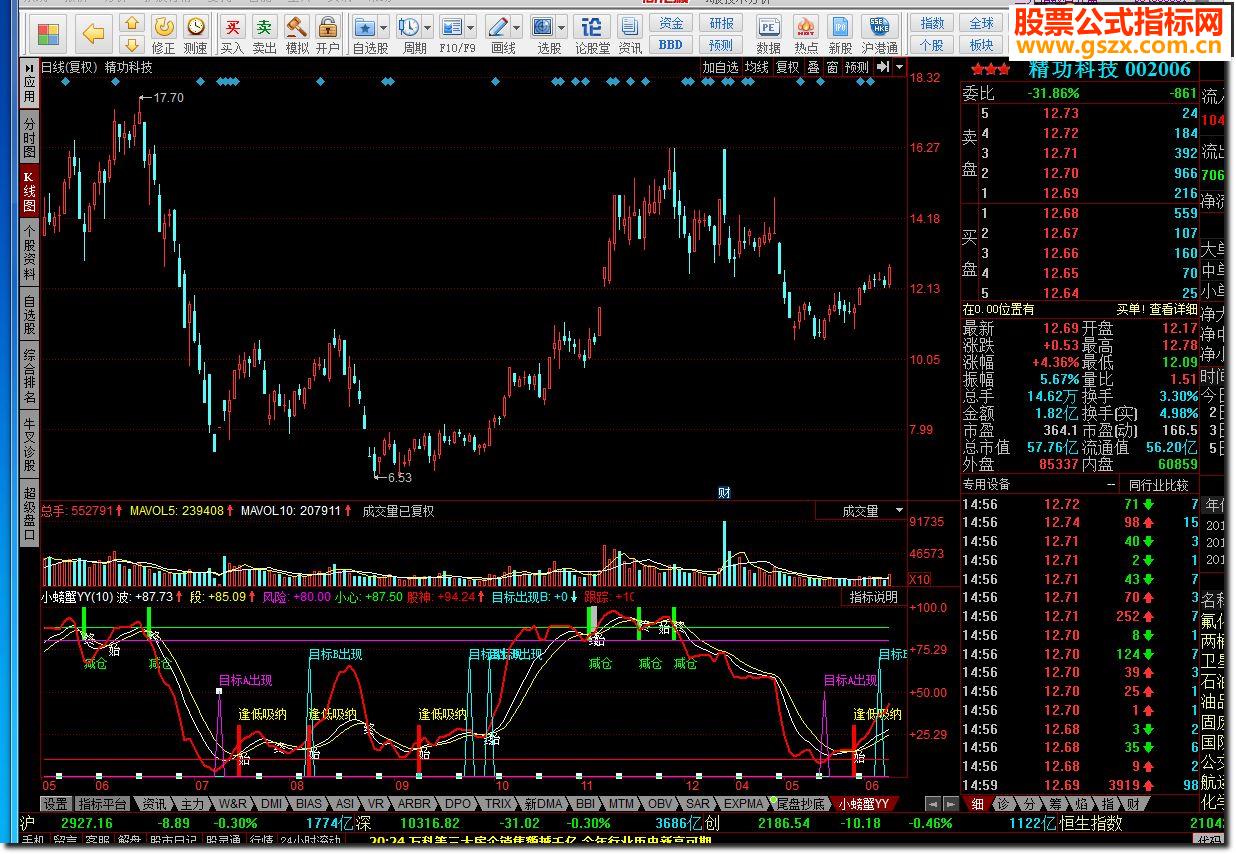Select MACD-style 新DMA indicator tab
The image size is (1236, 854).
point(544,804)
